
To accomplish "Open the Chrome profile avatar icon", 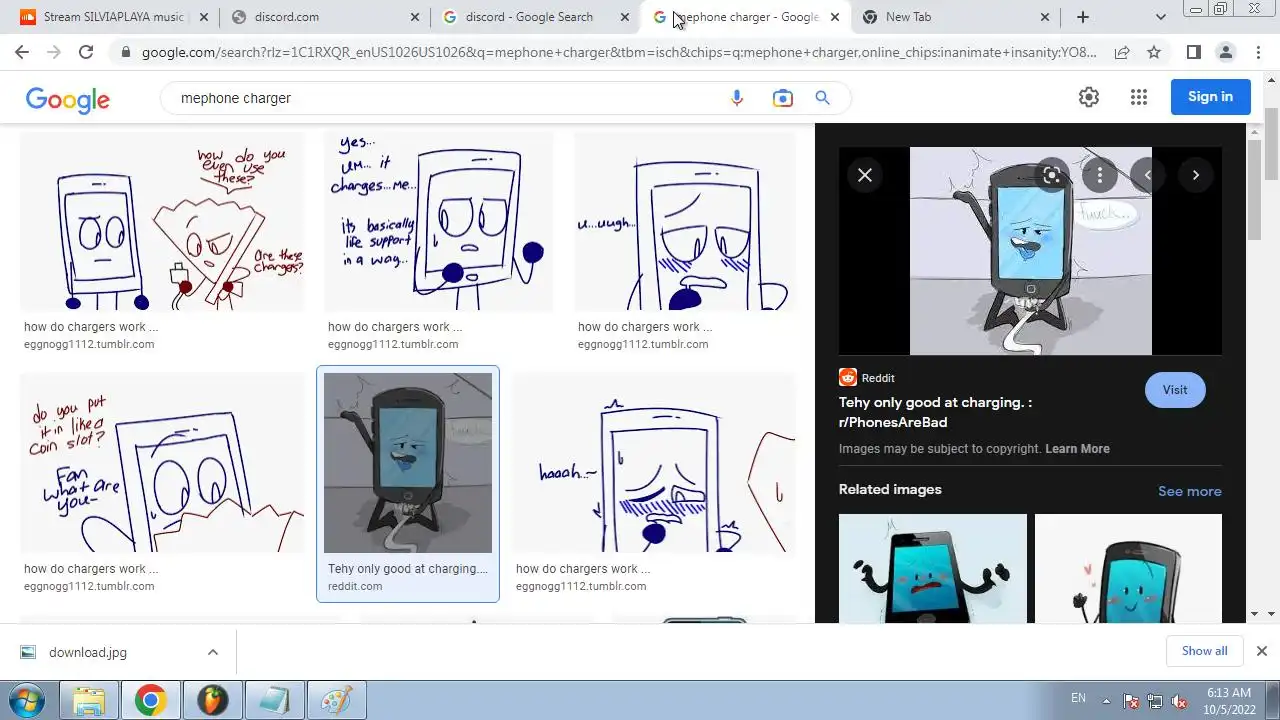I will click(x=1226, y=52).
